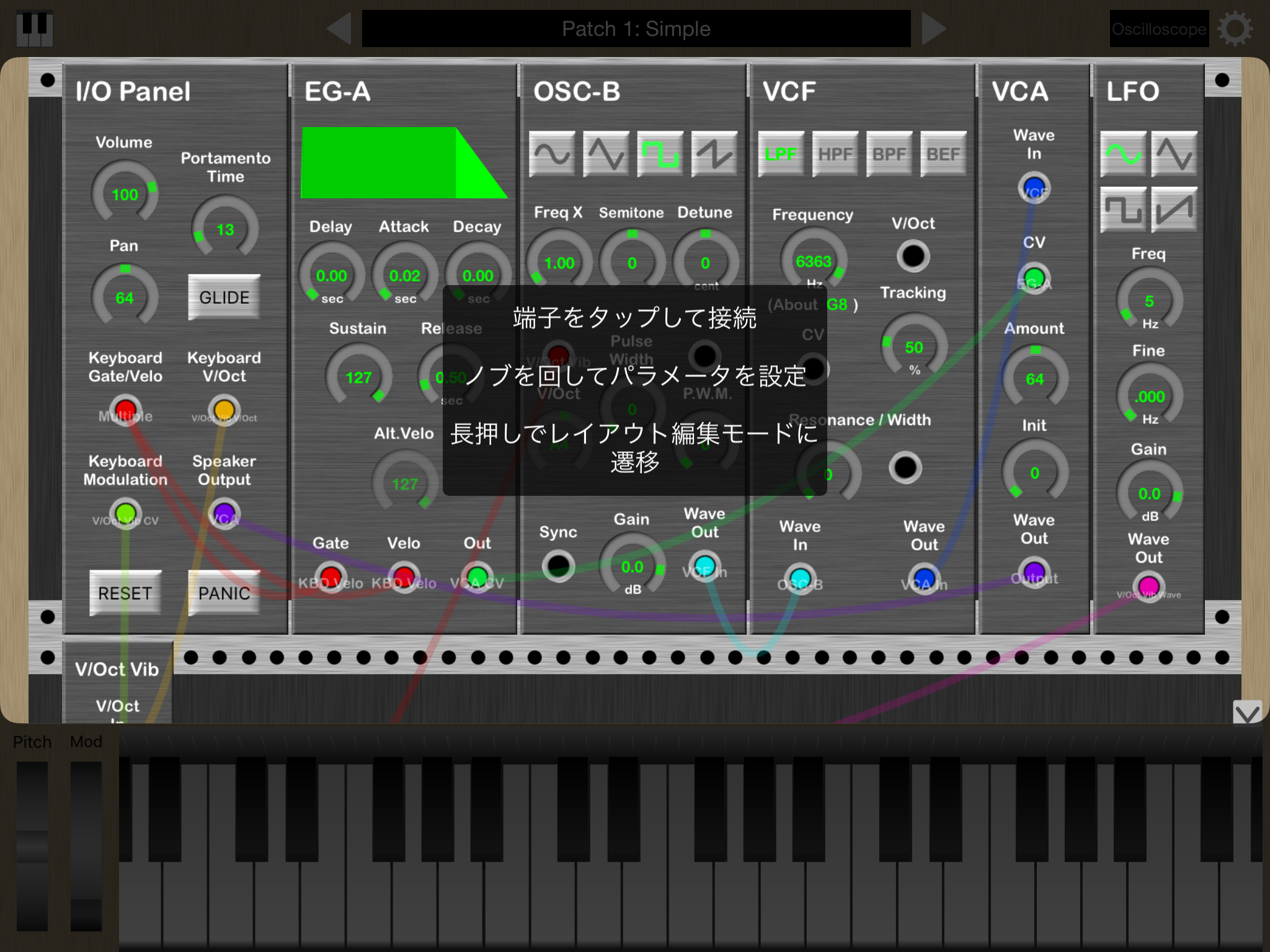Tap VCA CV green jack
Viewport: 1270px width, 952px height.
(1034, 278)
